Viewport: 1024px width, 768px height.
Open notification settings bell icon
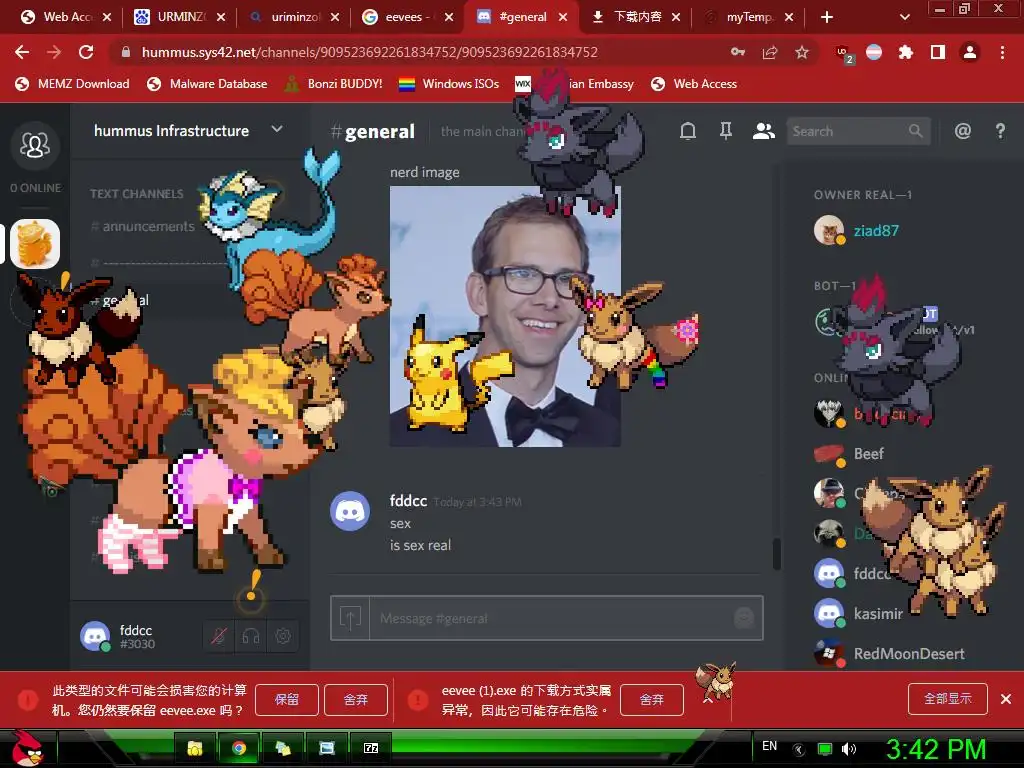(688, 131)
